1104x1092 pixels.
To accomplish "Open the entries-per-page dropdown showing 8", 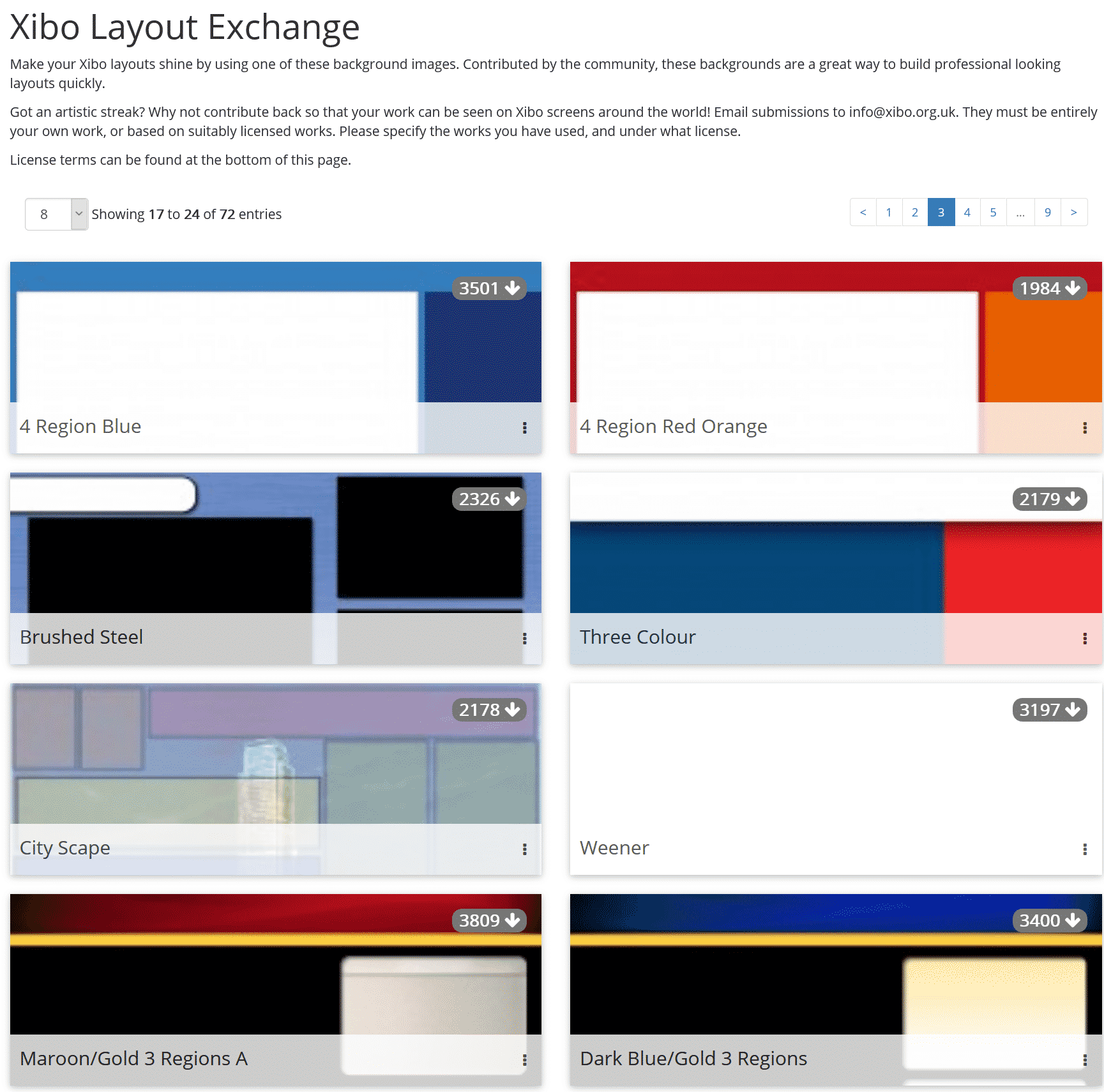I will click(x=56, y=214).
